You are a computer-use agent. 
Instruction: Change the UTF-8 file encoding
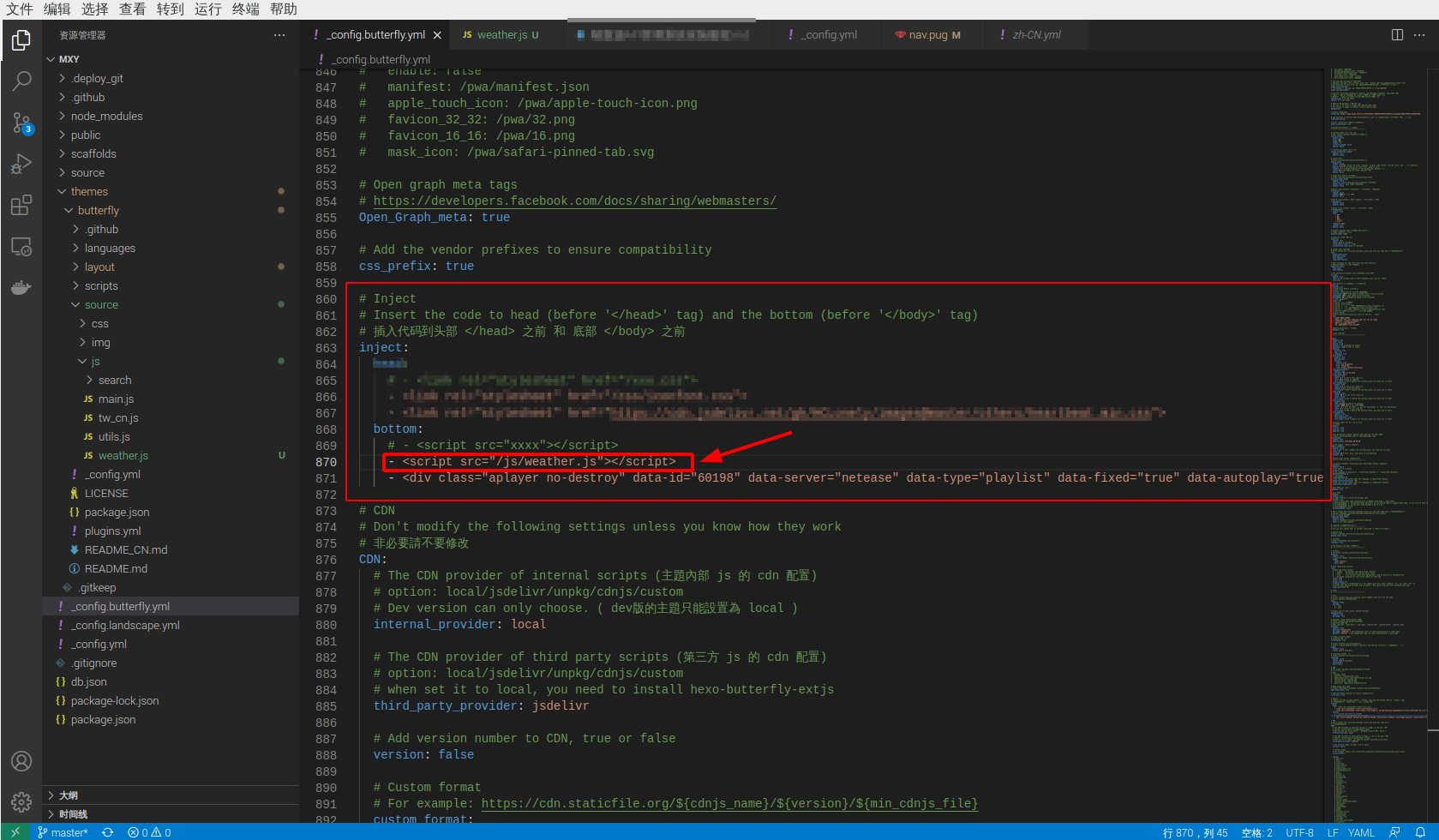(x=1299, y=832)
